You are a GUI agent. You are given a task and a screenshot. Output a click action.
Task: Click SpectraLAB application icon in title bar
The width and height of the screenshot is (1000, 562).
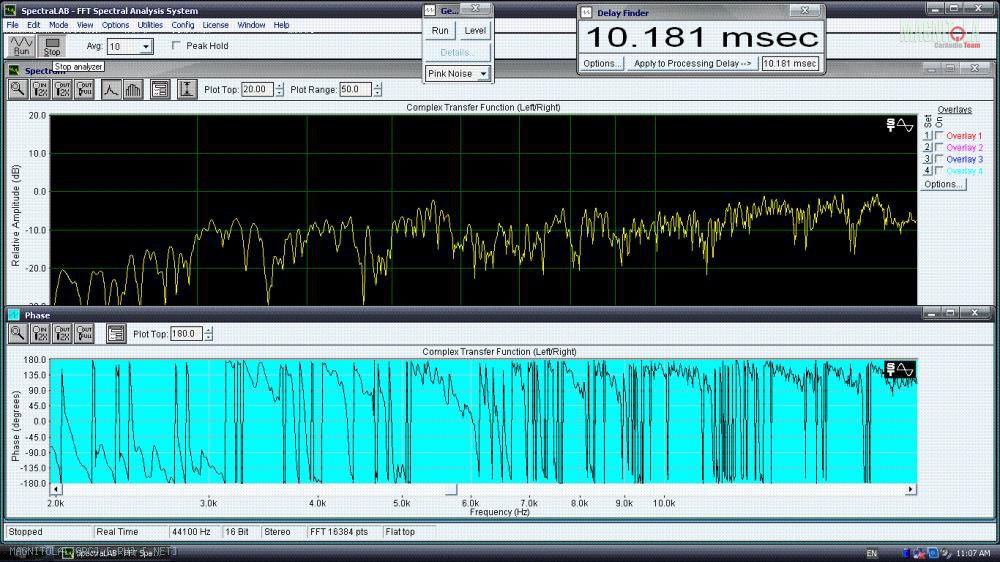pos(11,10)
